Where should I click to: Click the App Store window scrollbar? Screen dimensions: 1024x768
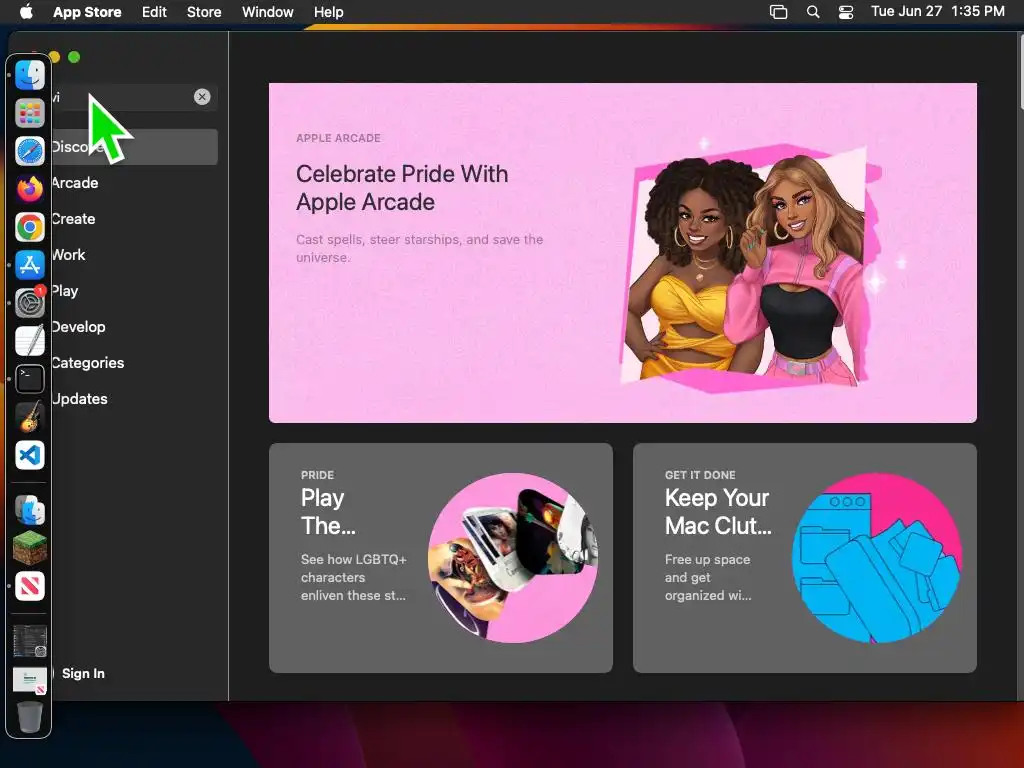pos(1020,71)
